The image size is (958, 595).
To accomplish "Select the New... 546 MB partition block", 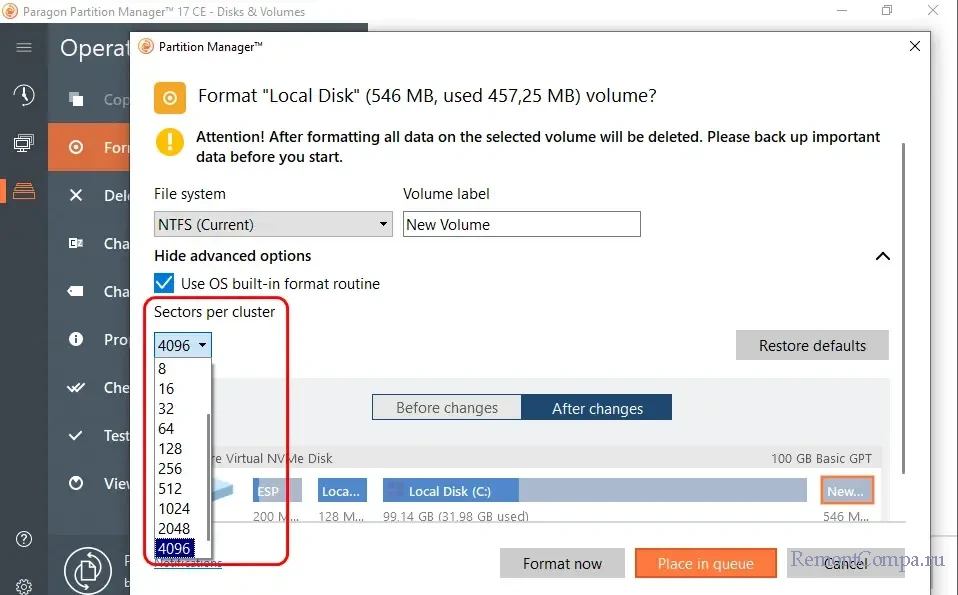I will point(847,491).
